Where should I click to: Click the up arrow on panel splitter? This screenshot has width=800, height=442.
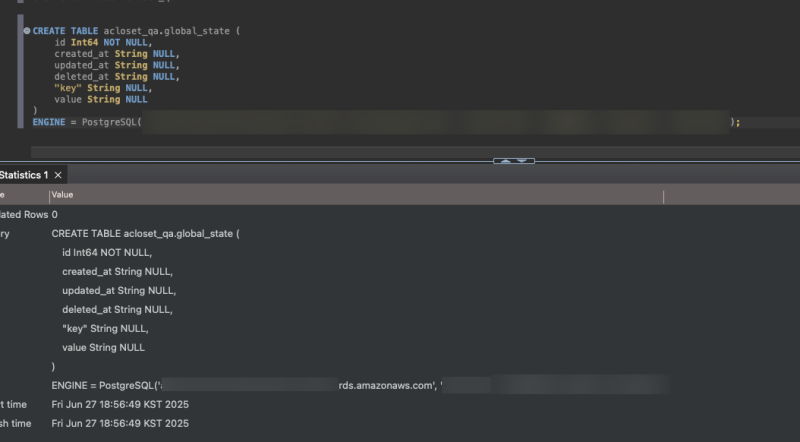click(x=504, y=160)
